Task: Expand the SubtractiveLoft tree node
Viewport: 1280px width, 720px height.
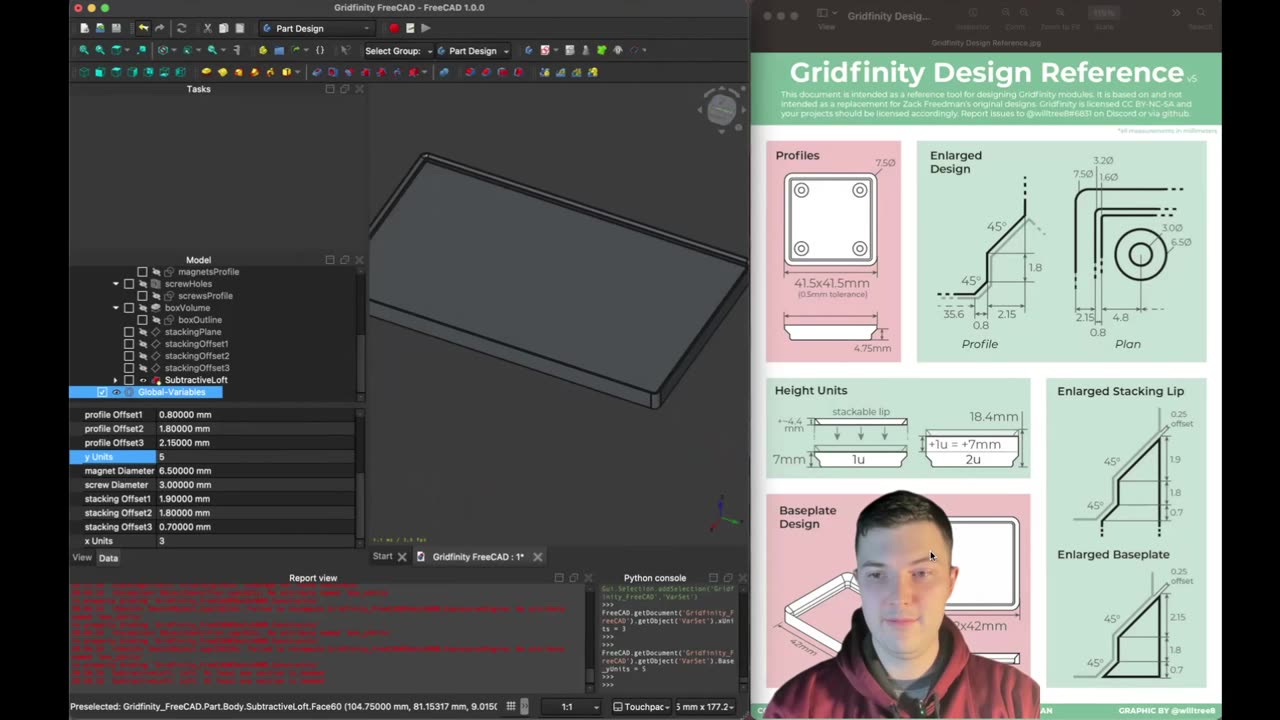Action: 116,380
